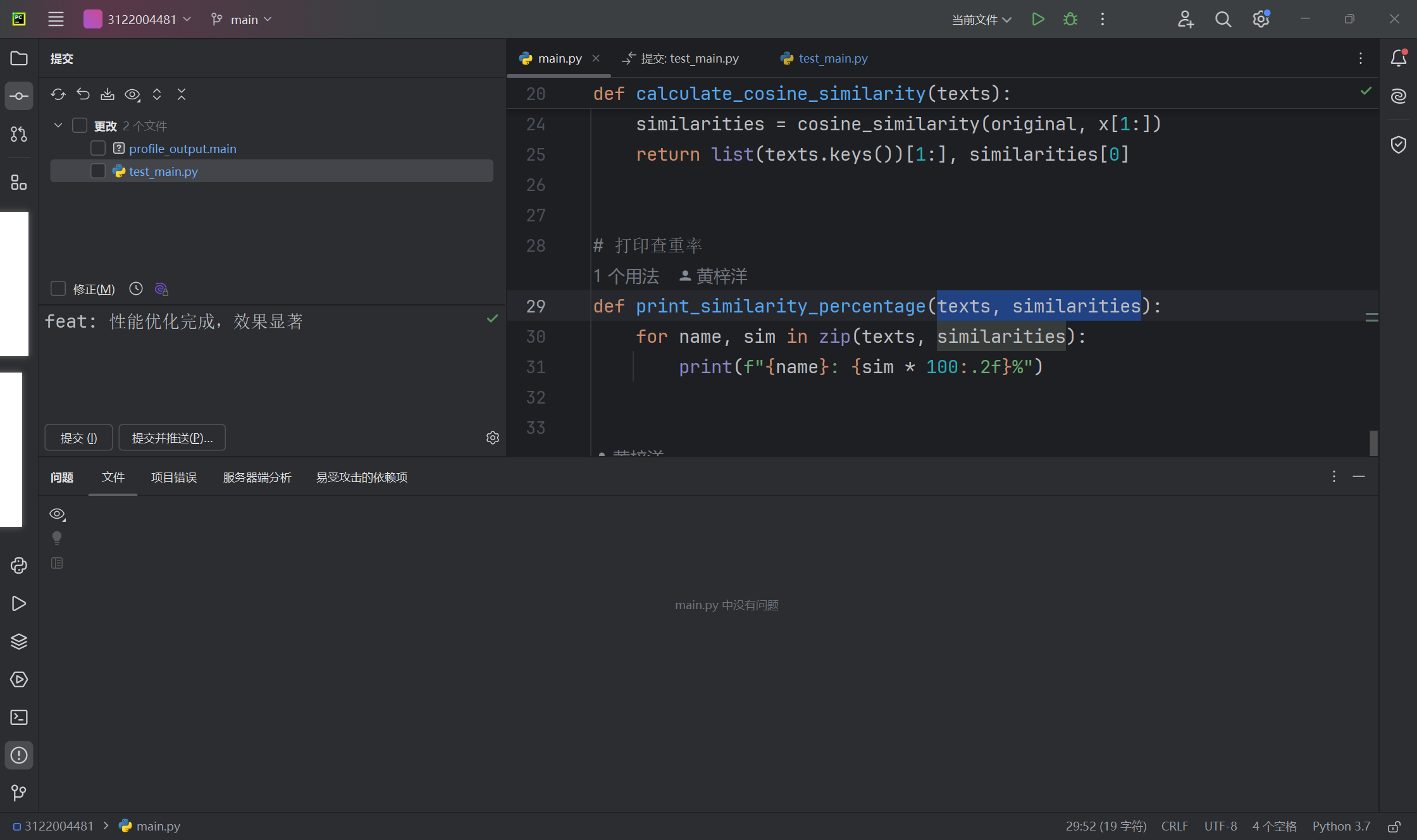This screenshot has width=1417, height=840.
Task: Debug the current file with bug icon
Action: tap(1070, 19)
